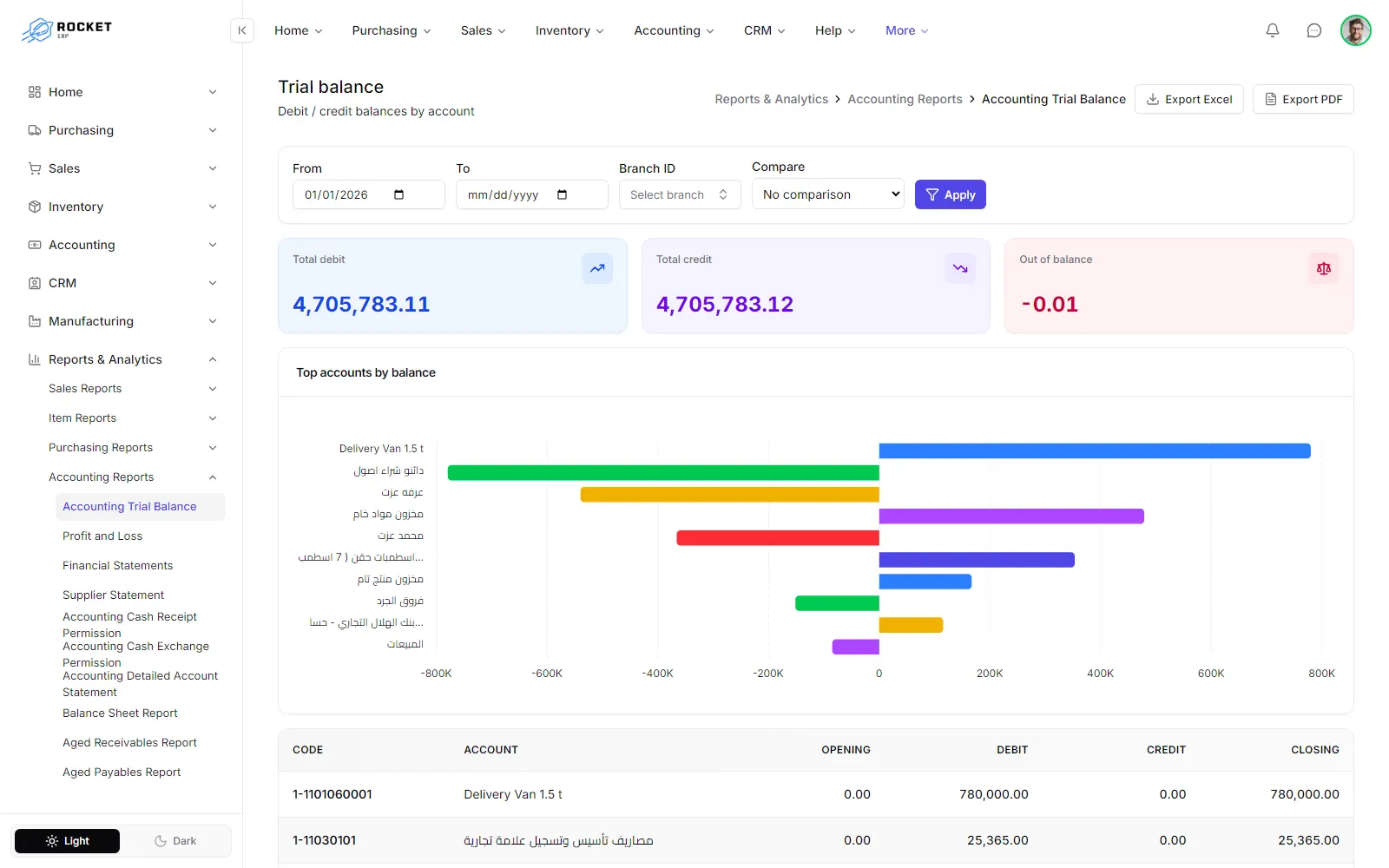Screen dimensions: 1389x868
Task: Click the Manufacturing factory icon in sidebar
Action: (35, 321)
